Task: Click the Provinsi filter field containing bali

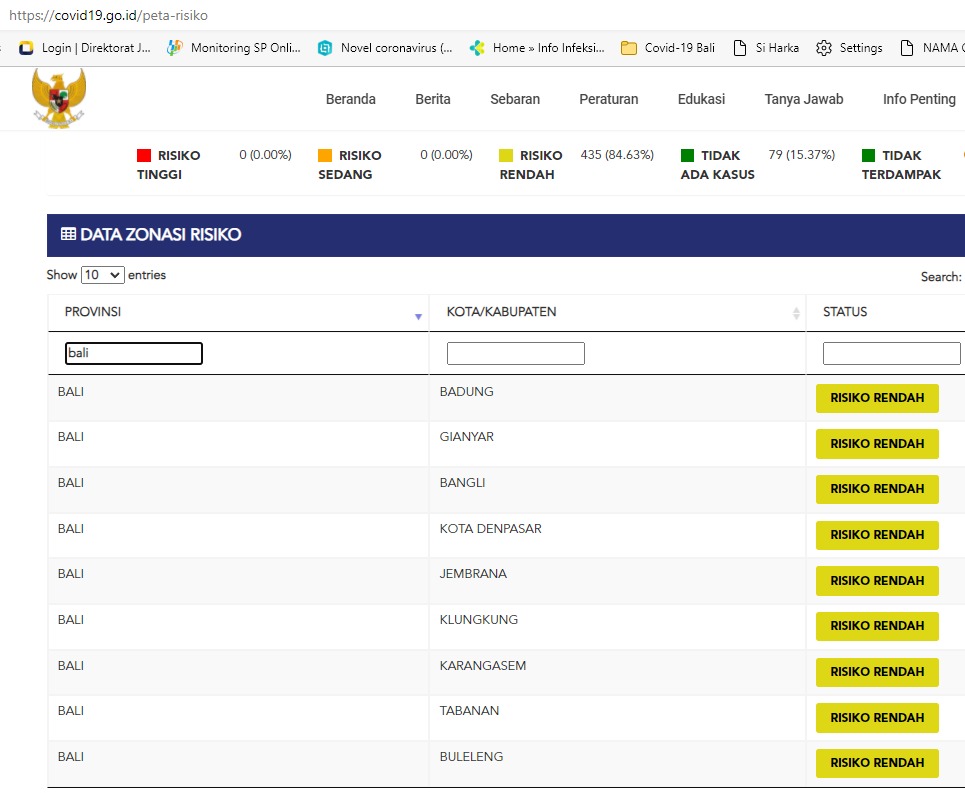Action: point(134,353)
